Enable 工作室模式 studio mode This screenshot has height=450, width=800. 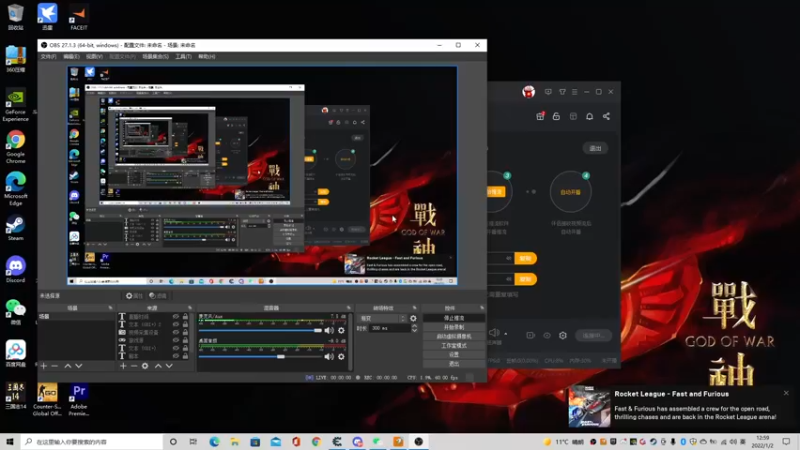[454, 345]
